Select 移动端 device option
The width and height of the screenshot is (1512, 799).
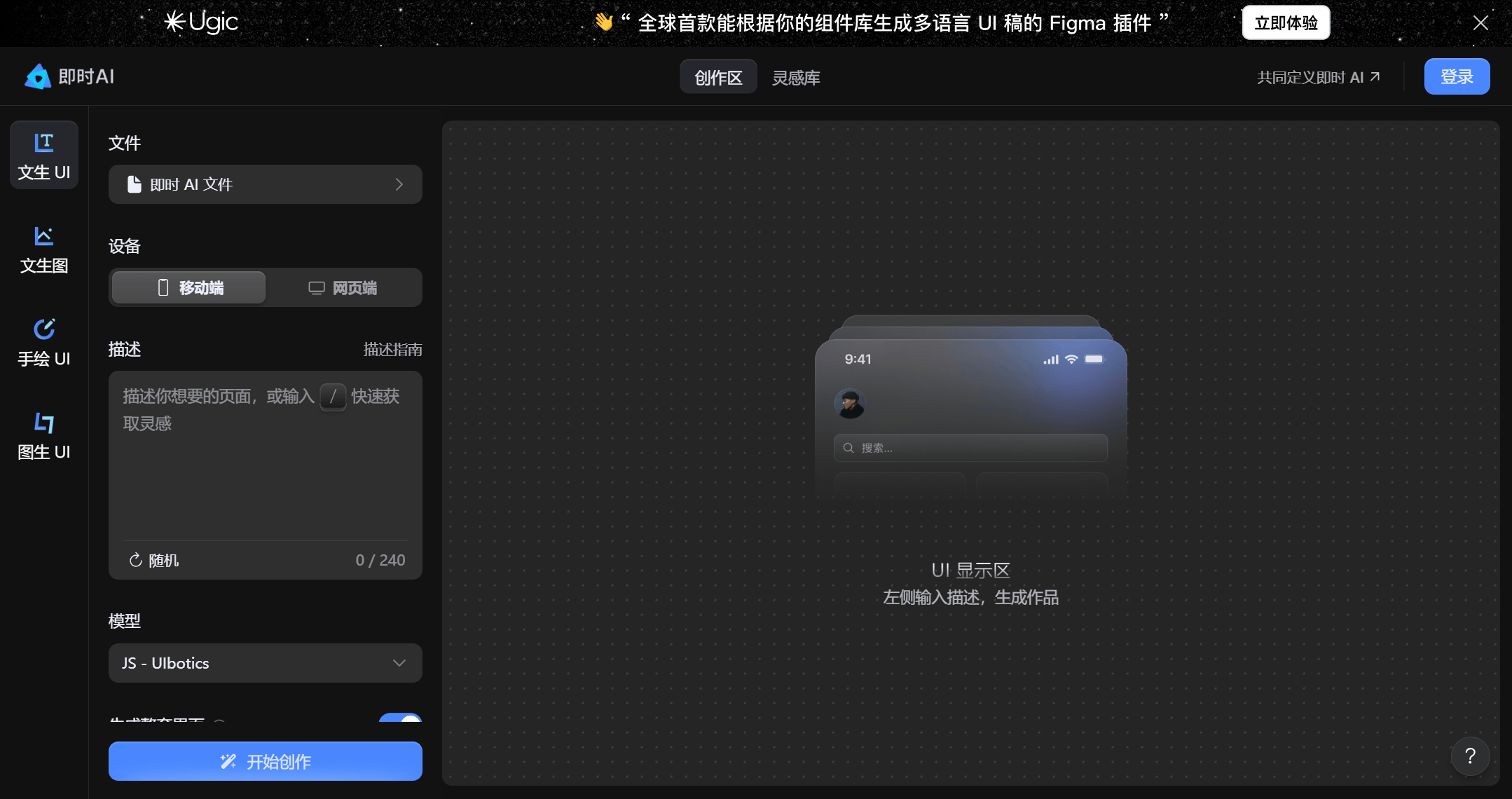[x=189, y=288]
